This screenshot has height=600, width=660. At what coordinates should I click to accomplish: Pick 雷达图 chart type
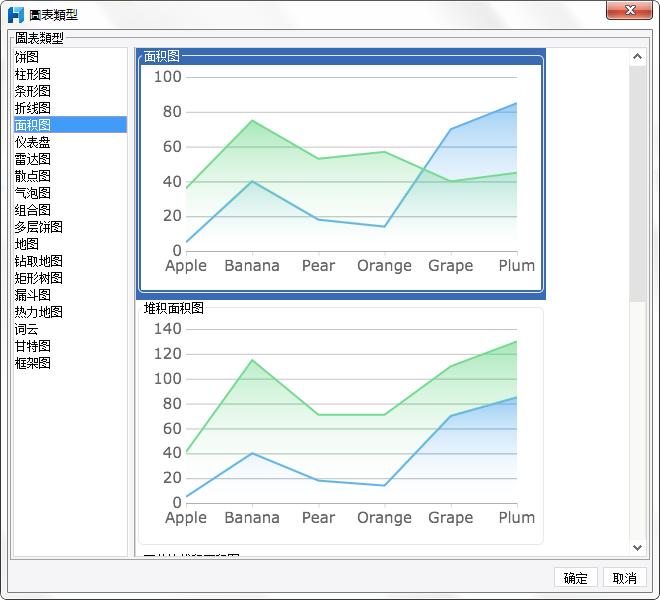[x=70, y=159]
